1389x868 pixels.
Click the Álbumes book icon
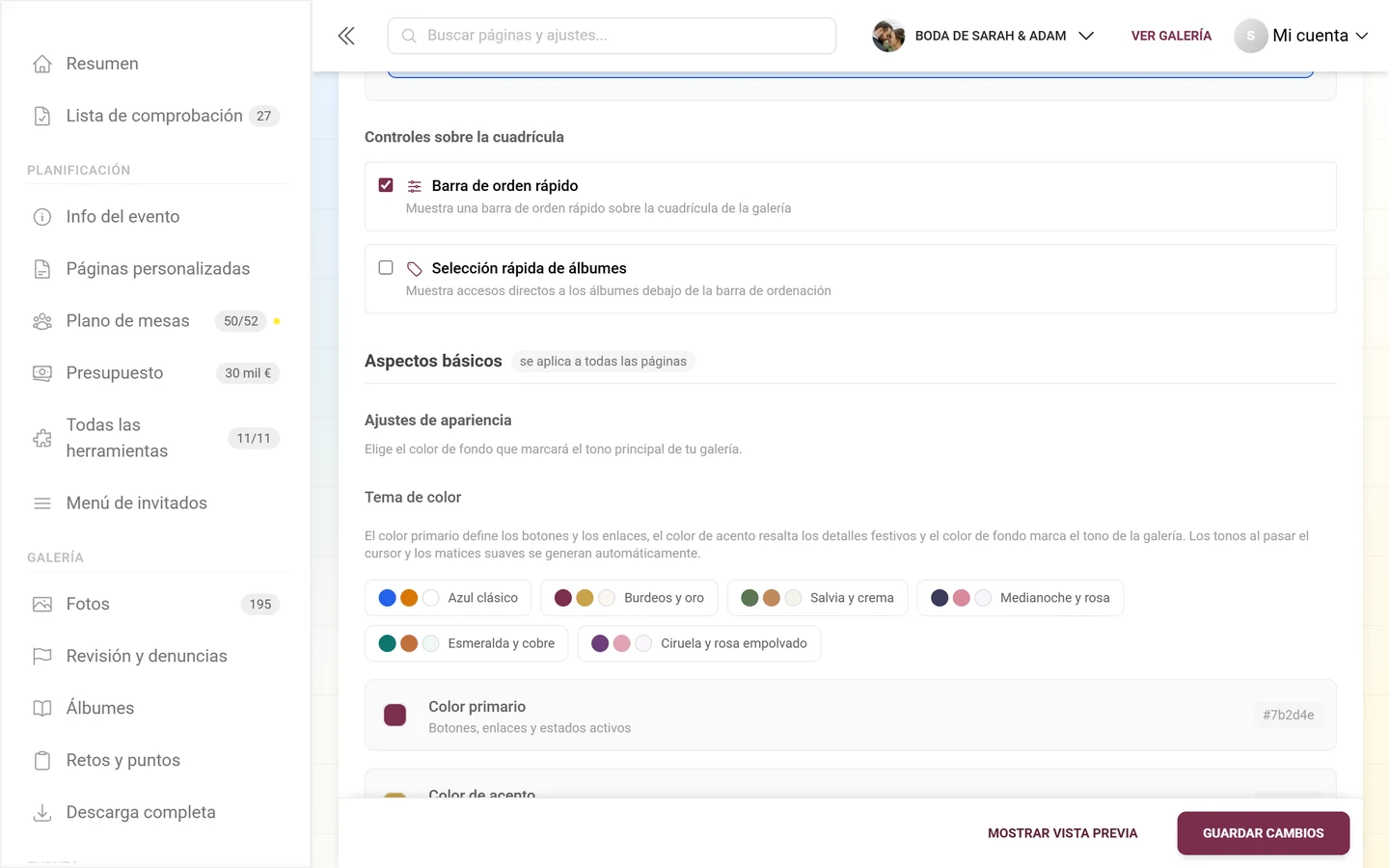(x=42, y=709)
